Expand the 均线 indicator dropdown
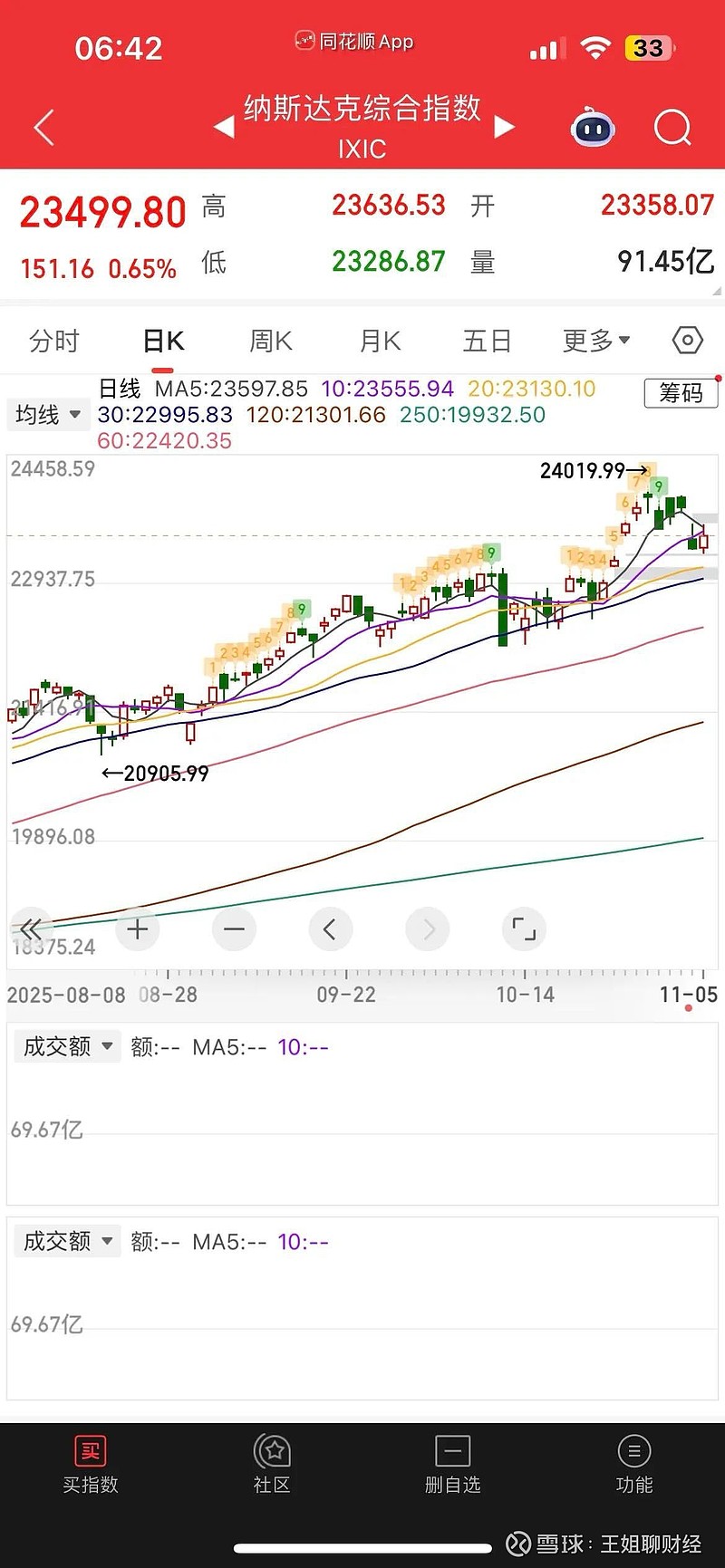This screenshot has height=1568, width=725. click(47, 415)
